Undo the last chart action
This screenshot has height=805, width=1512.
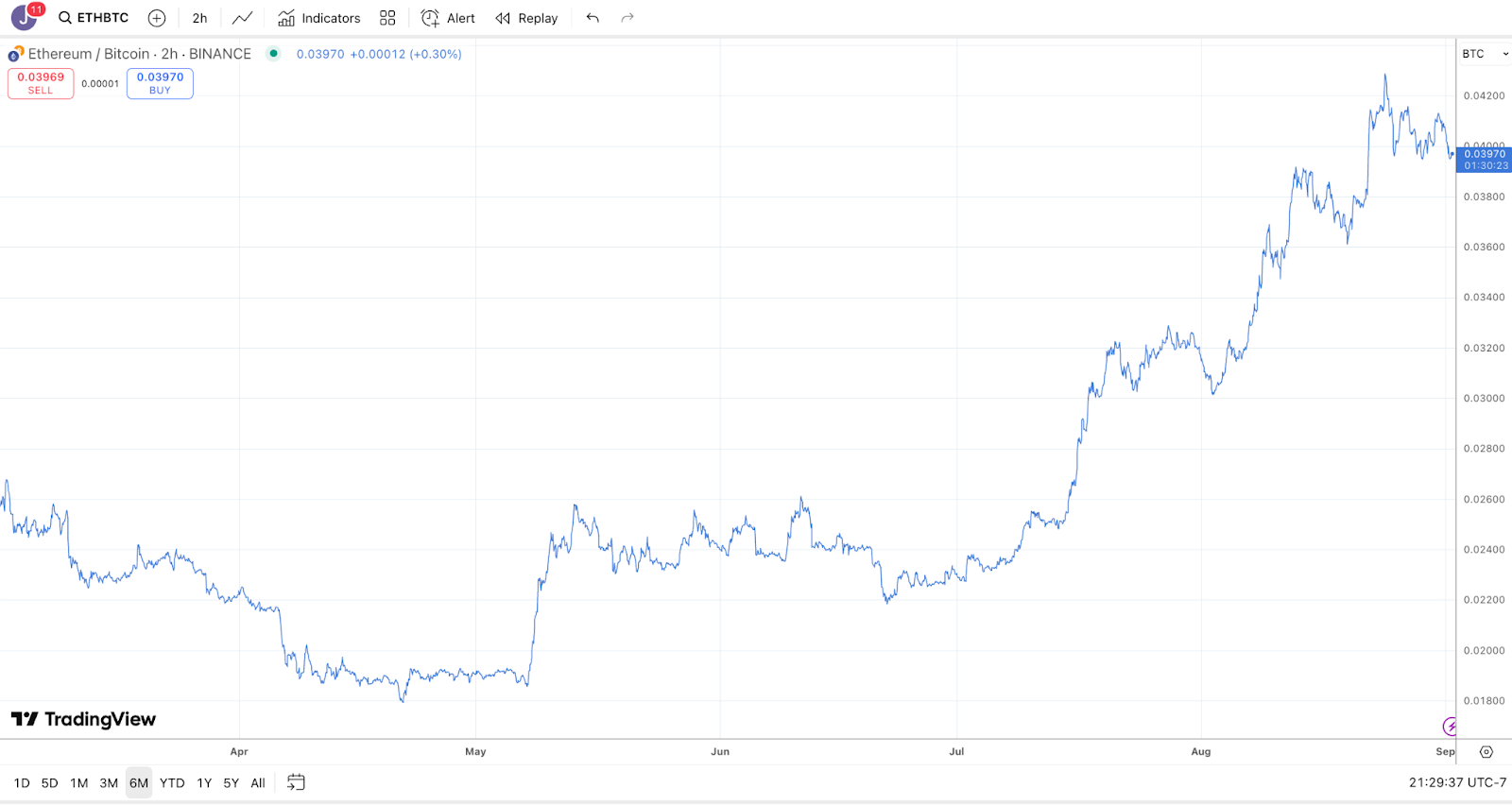pos(593,18)
